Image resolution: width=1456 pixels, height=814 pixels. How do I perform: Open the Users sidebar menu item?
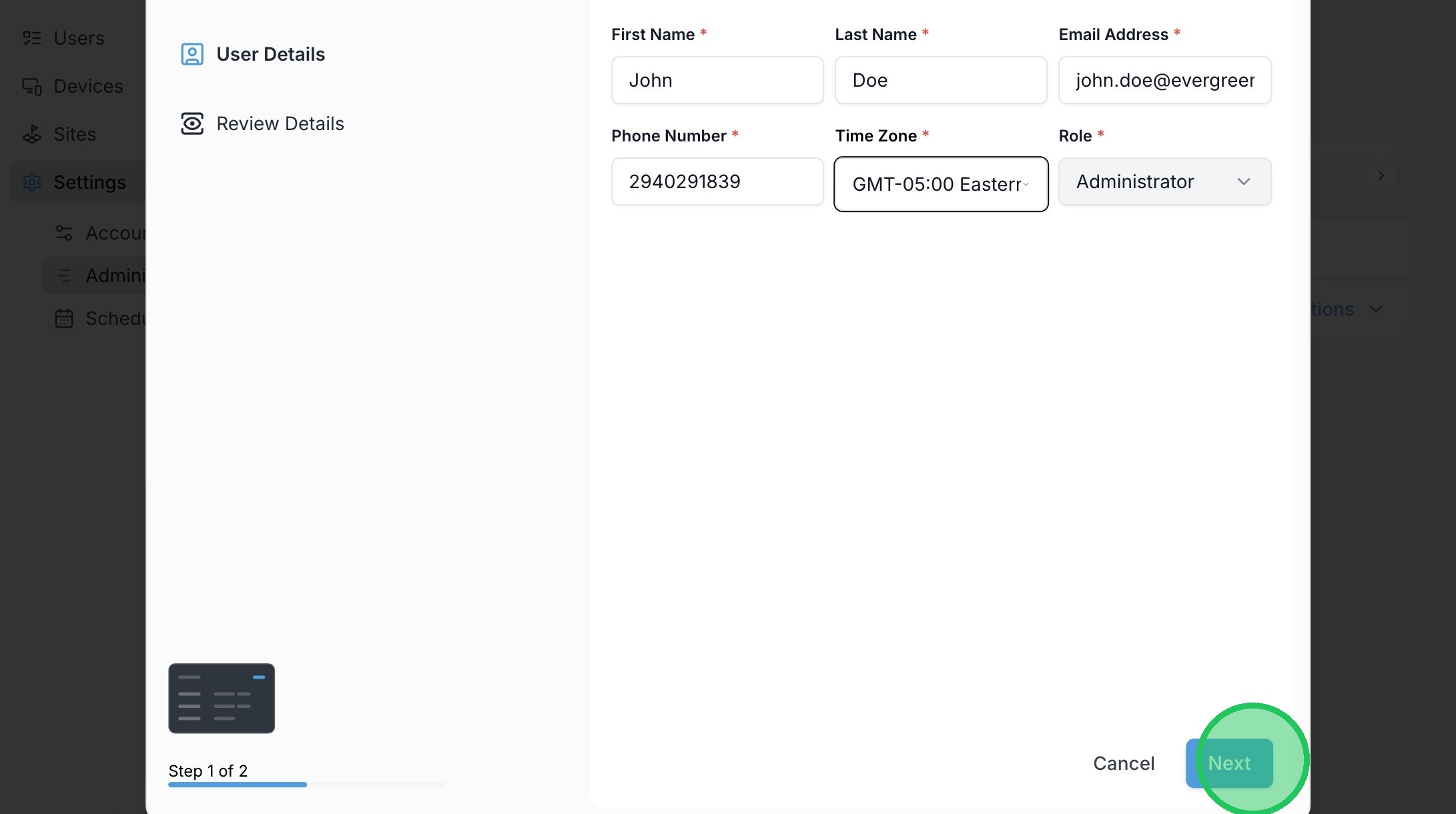[x=79, y=38]
